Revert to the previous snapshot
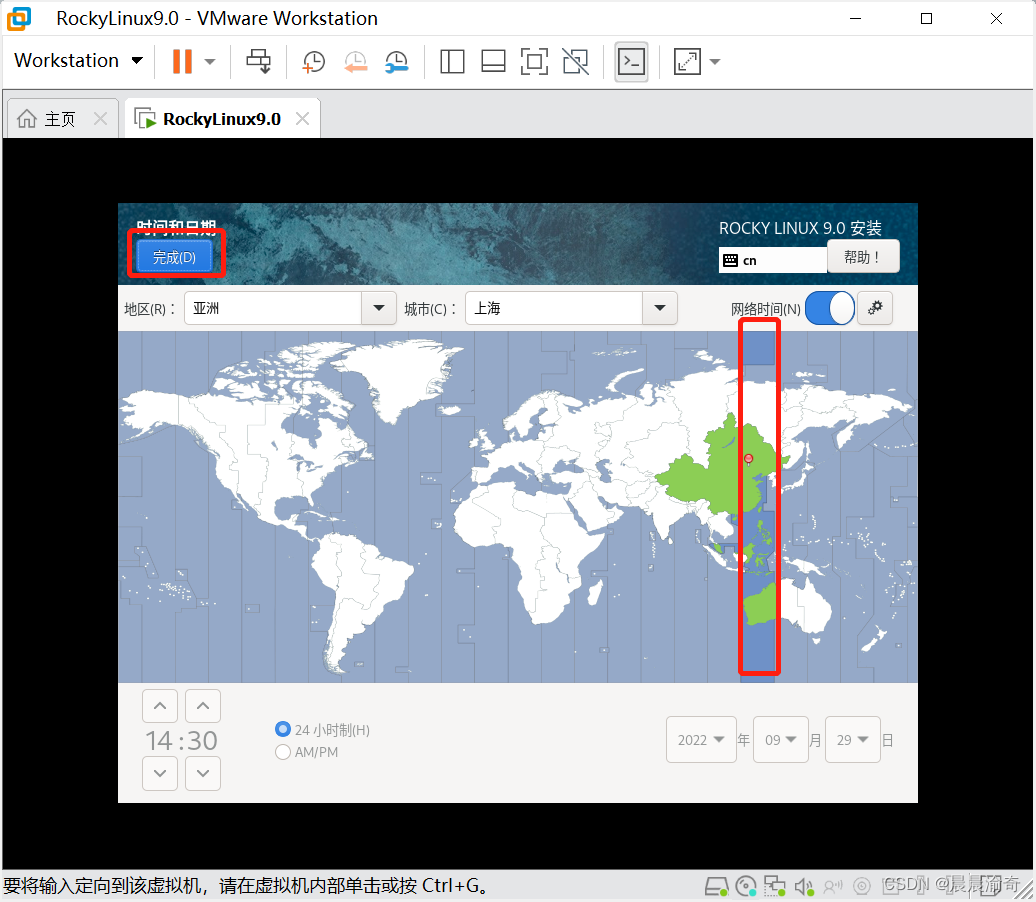This screenshot has width=1036, height=902. point(355,61)
